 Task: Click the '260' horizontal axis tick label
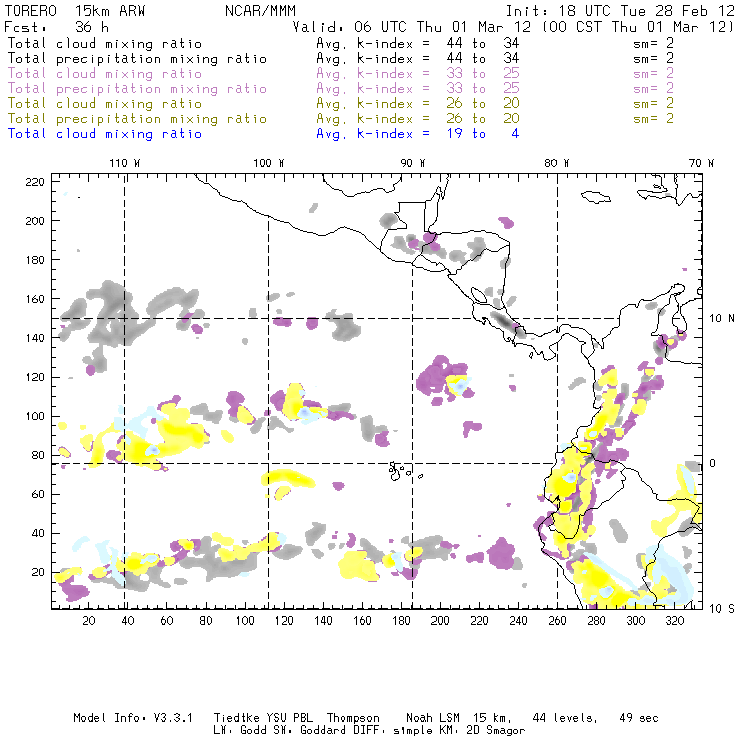pos(557,621)
